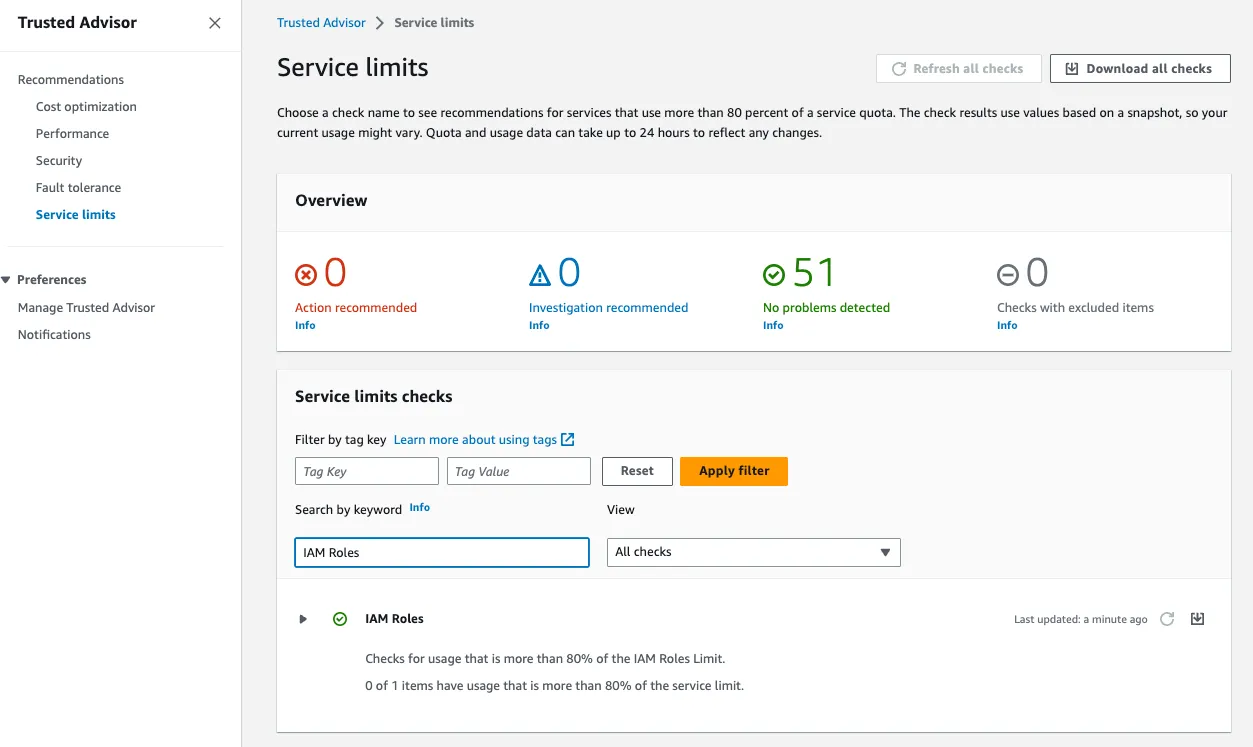Click the IAM Roles check title
1253x747 pixels.
(x=394, y=619)
